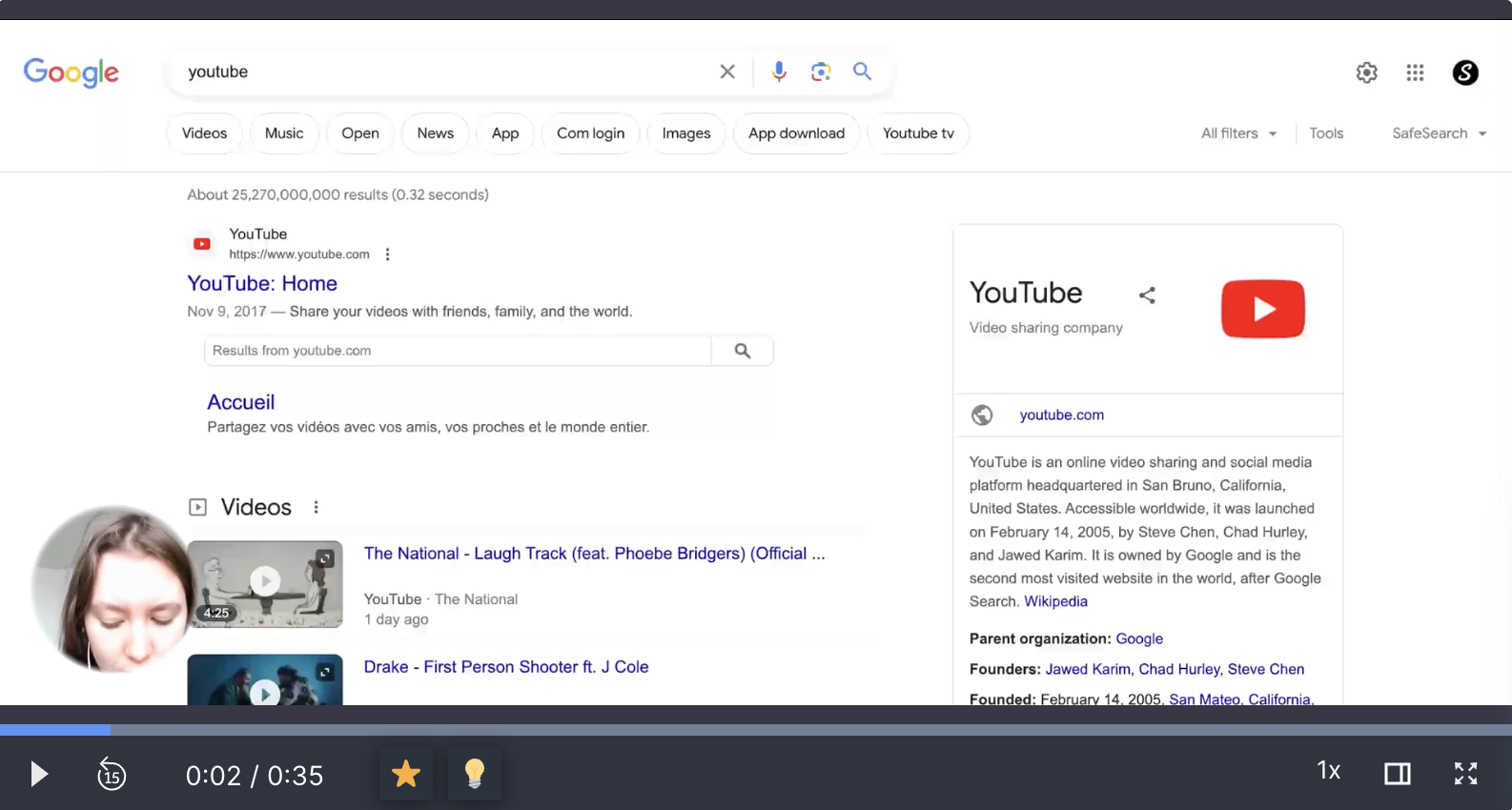Open The National - Laugh Track video link
1512x810 pixels.
coord(594,554)
